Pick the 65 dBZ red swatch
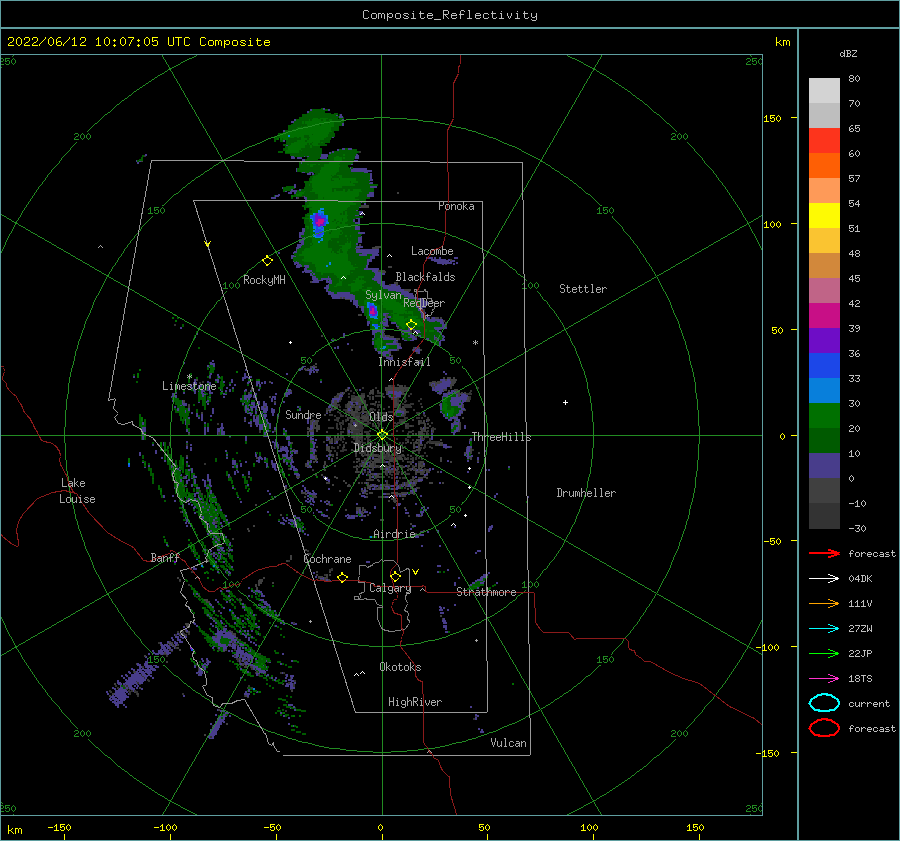900x841 pixels. point(824,140)
